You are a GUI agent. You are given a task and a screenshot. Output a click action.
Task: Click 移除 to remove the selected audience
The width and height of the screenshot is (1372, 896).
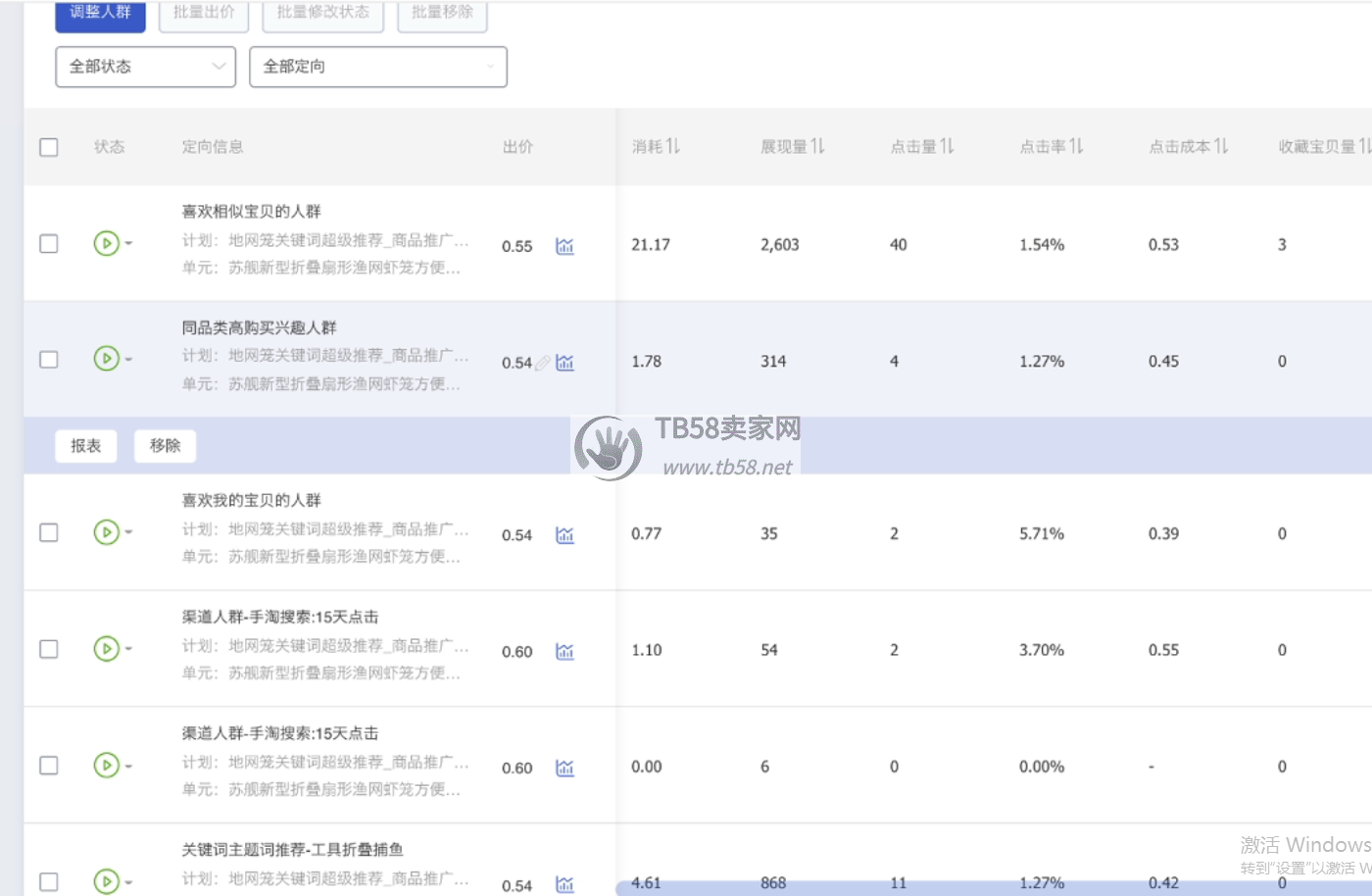pos(165,446)
